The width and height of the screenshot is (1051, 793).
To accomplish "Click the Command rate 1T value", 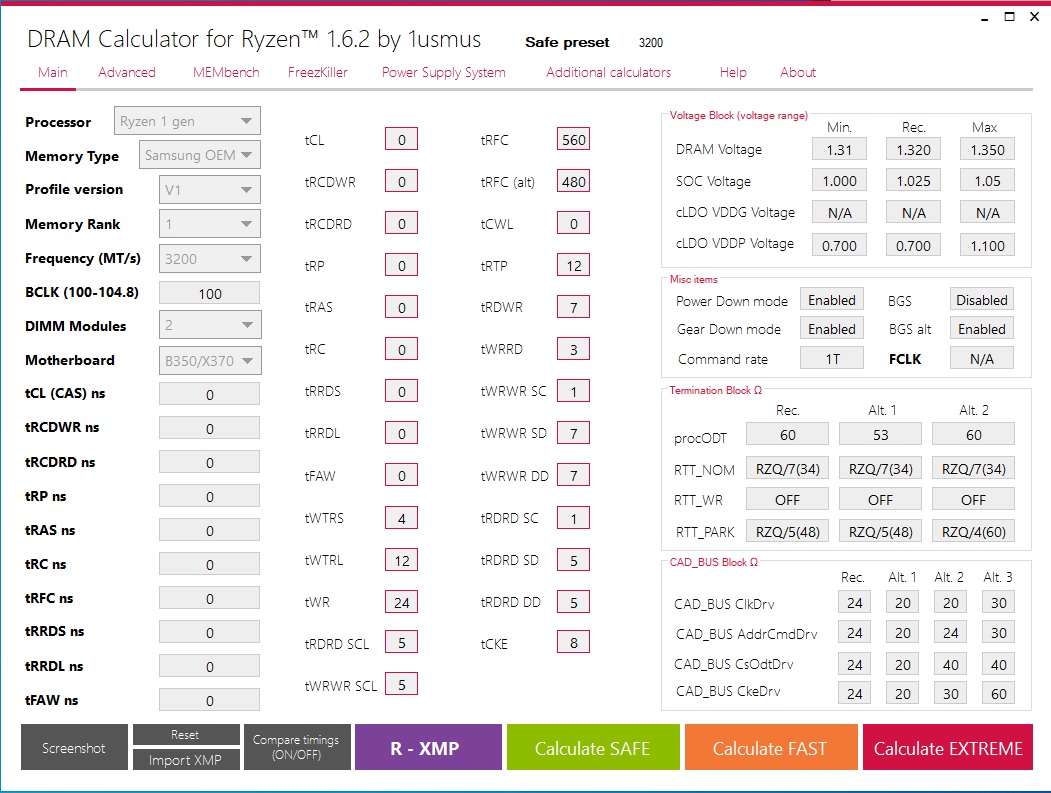I will (x=832, y=359).
